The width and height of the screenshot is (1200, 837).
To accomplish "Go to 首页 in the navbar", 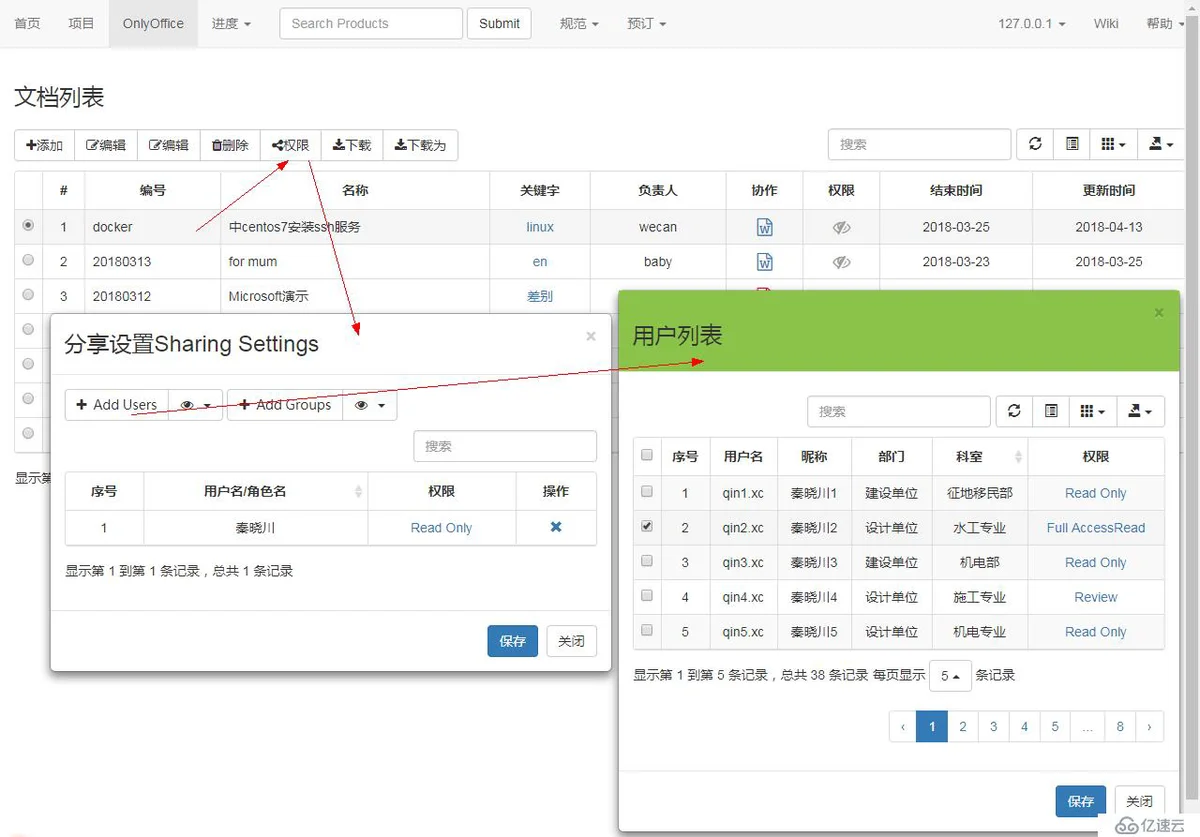I will click(27, 23).
